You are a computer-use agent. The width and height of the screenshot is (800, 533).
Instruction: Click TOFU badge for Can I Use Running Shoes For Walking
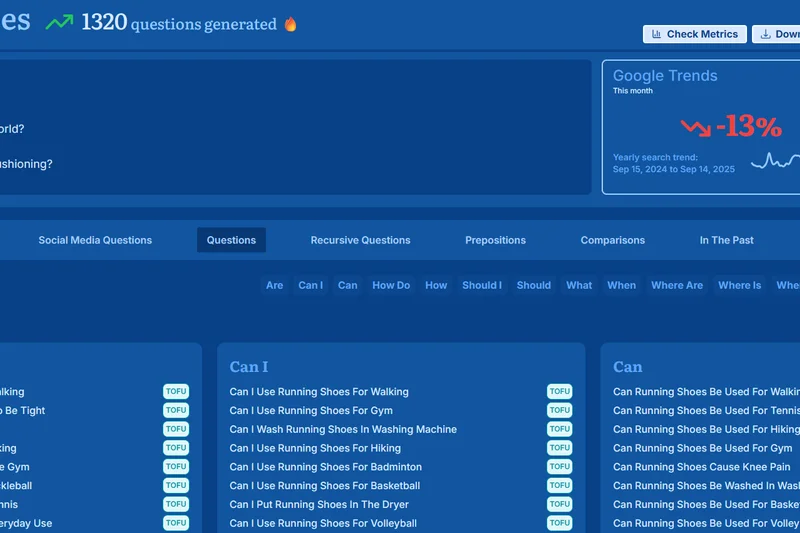(x=560, y=392)
